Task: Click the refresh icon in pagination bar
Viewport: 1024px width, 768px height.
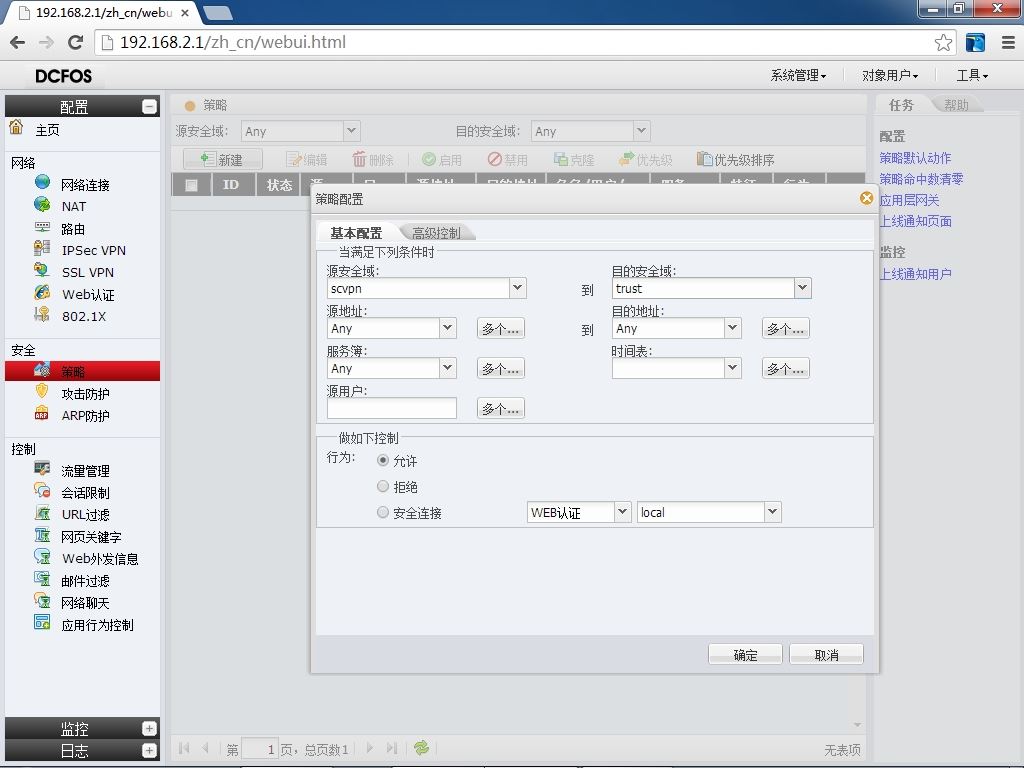Action: pyautogui.click(x=421, y=748)
